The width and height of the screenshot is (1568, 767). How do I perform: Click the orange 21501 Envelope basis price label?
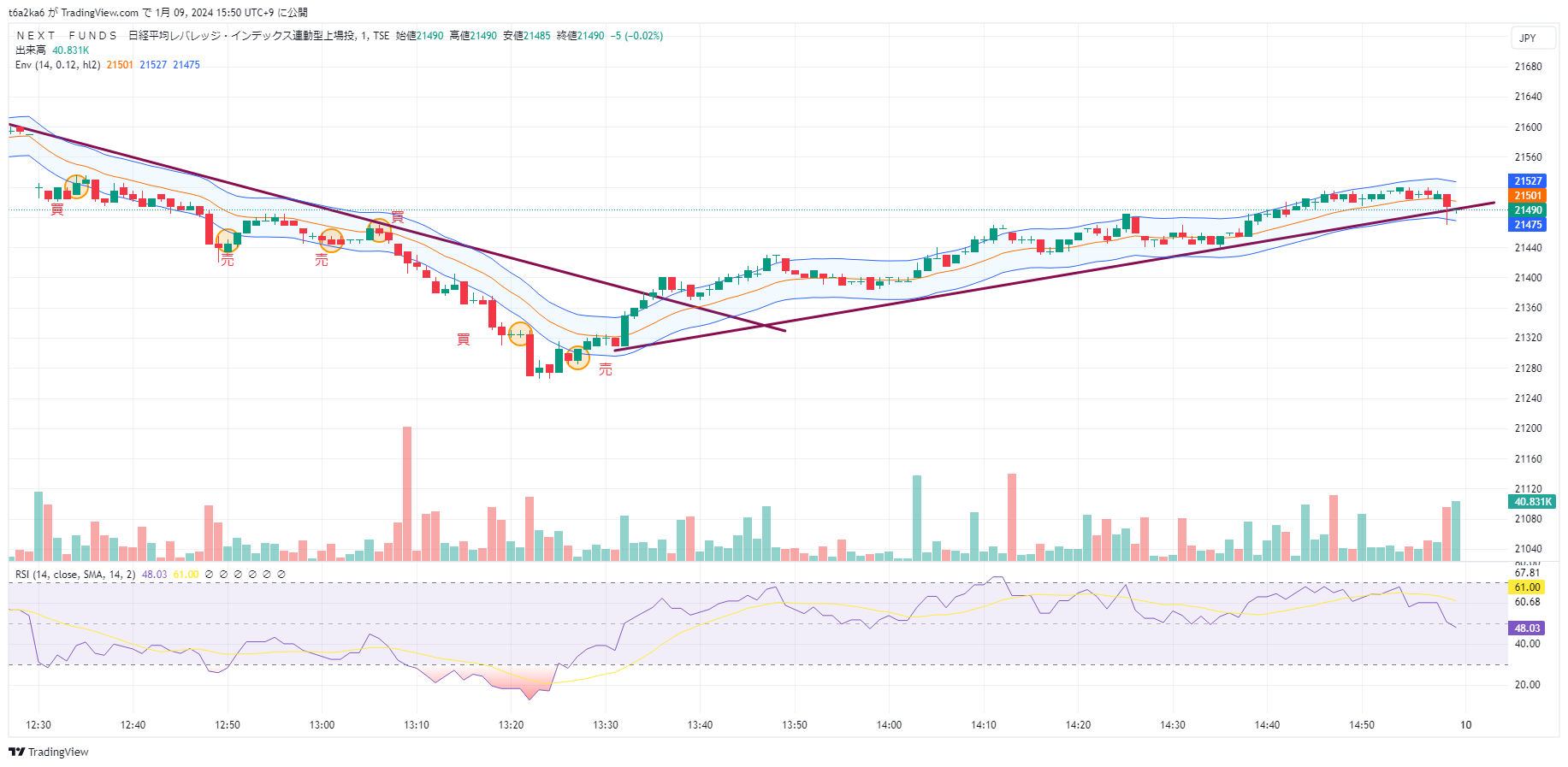point(1527,196)
